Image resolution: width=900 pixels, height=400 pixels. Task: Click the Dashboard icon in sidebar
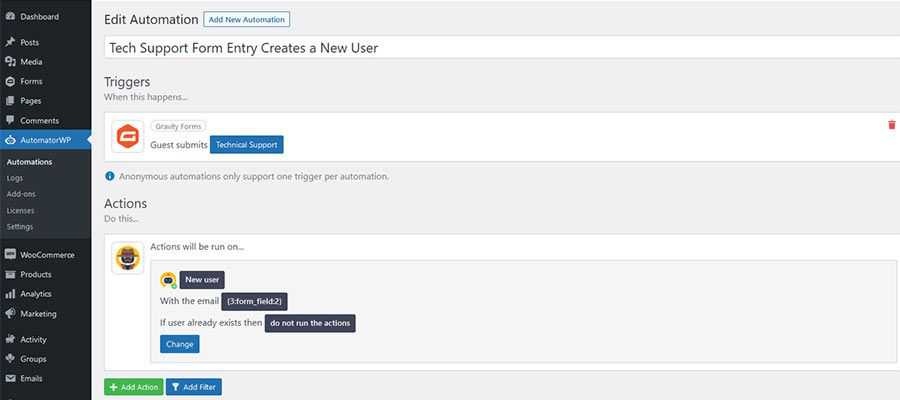[10, 17]
